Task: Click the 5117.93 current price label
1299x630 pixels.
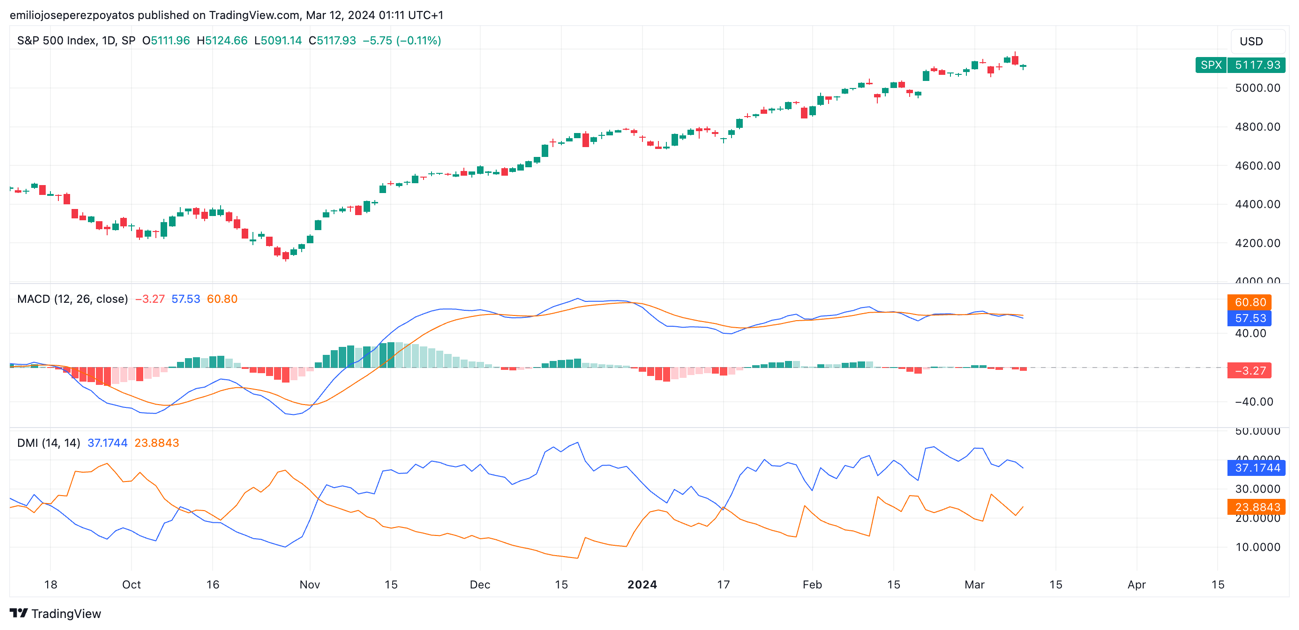Action: click(1256, 65)
